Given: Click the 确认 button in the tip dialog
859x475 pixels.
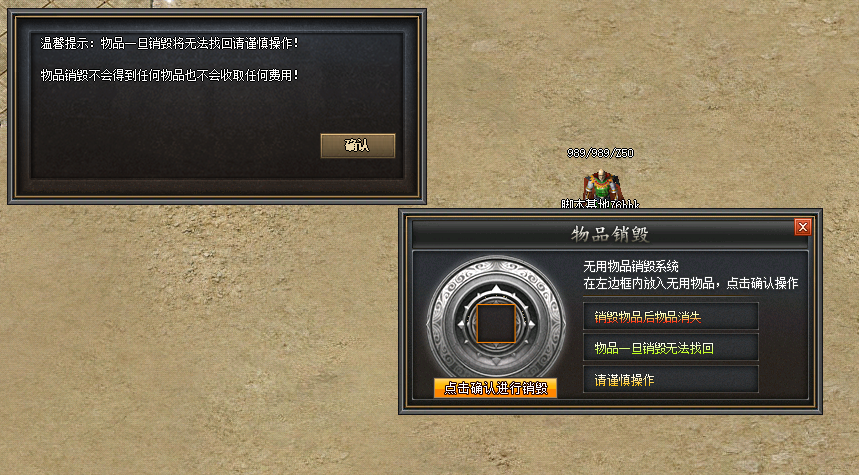Looking at the screenshot, I should (x=358, y=146).
